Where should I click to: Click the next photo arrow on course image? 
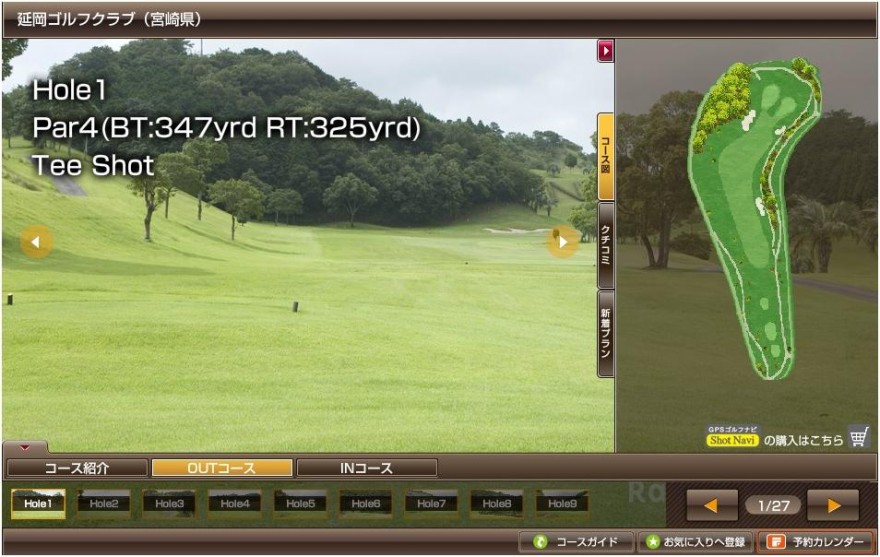(x=563, y=241)
